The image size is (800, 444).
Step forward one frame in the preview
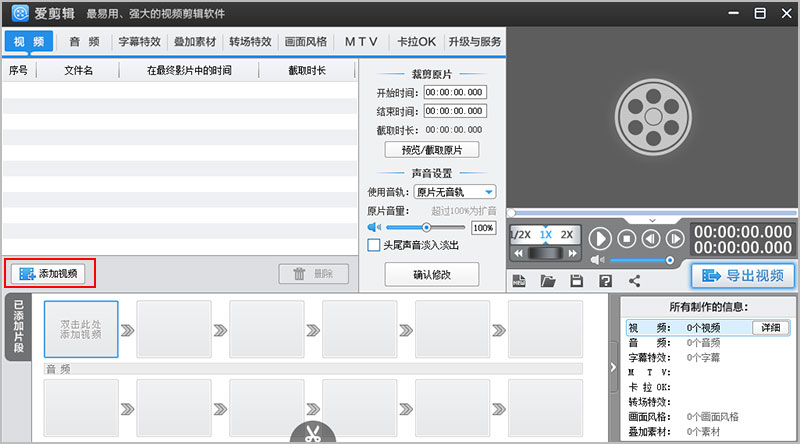pyautogui.click(x=676, y=238)
